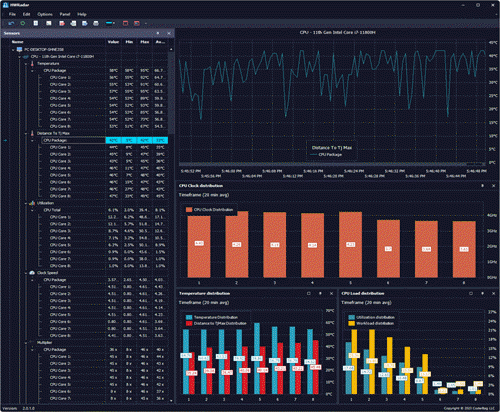
Task: Maximize the CPU Load distribution panel
Action: click(x=471, y=293)
